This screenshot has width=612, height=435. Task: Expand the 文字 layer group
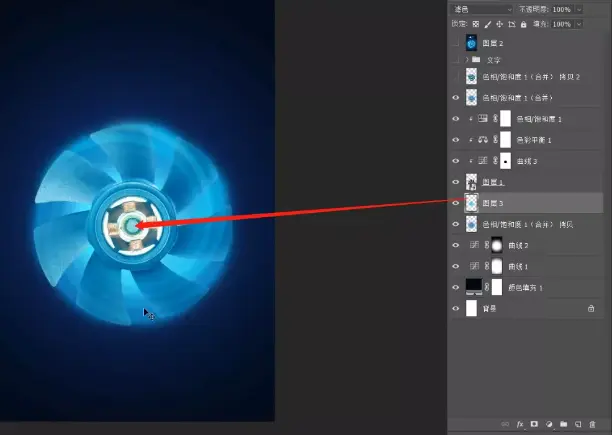[x=467, y=60]
